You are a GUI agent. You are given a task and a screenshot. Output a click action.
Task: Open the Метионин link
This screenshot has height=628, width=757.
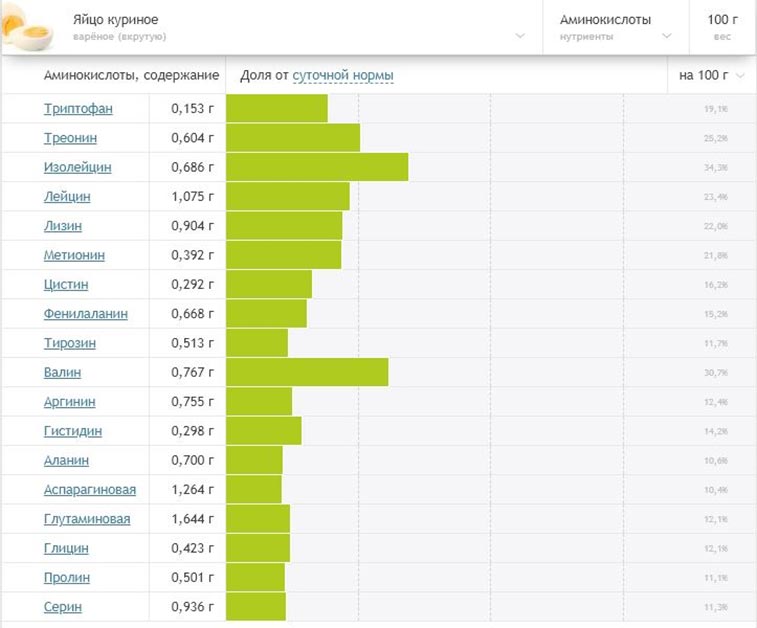(74, 255)
